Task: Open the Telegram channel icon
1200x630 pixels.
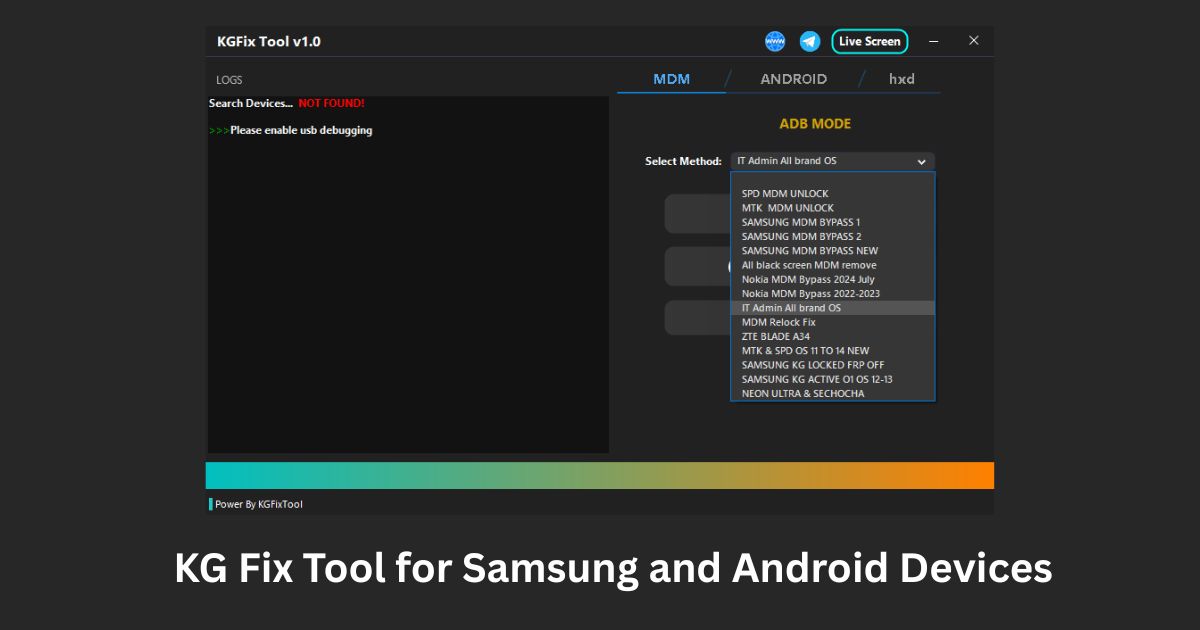Action: [x=810, y=41]
